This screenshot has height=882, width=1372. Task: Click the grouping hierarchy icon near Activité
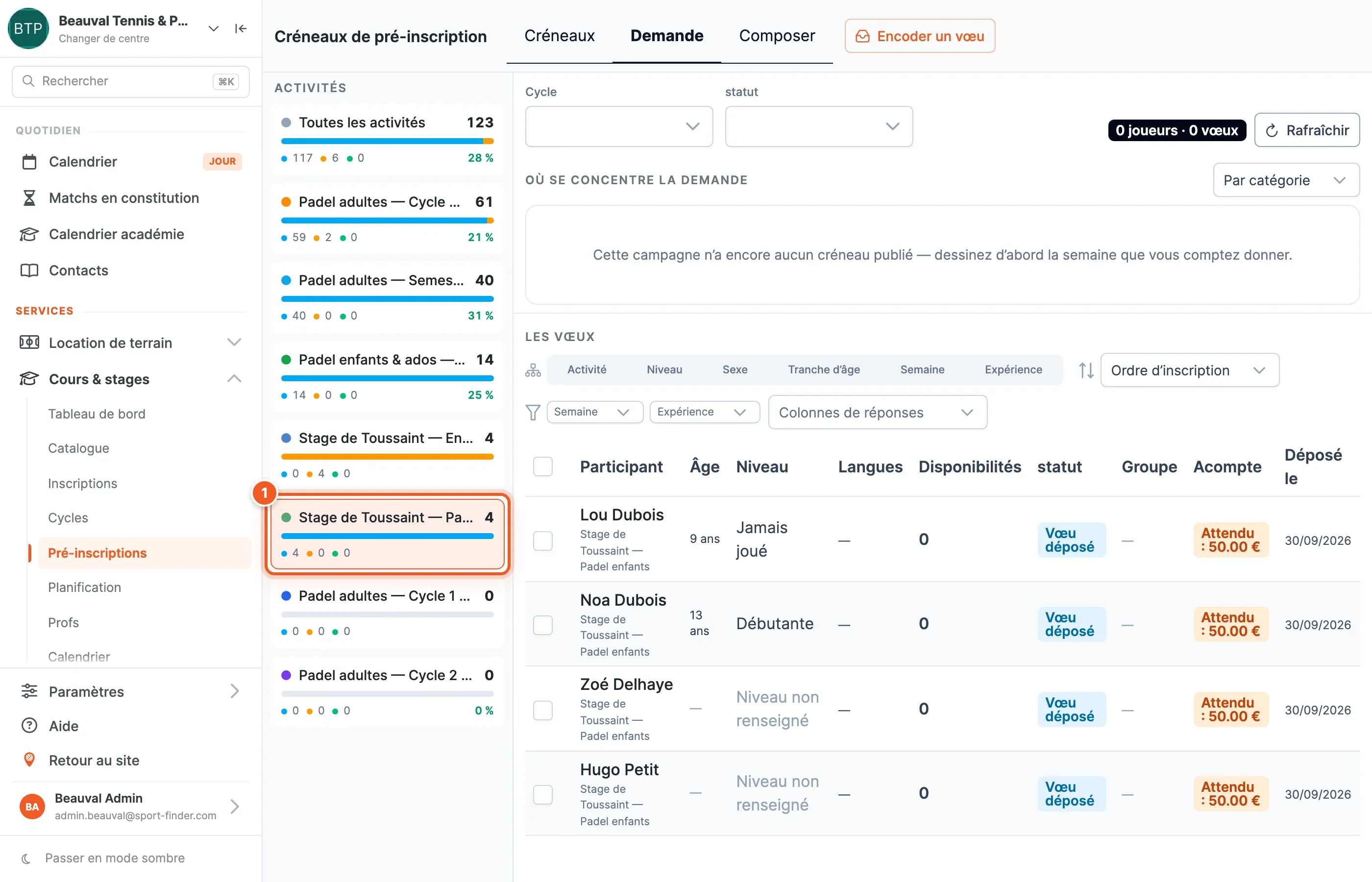coord(533,370)
